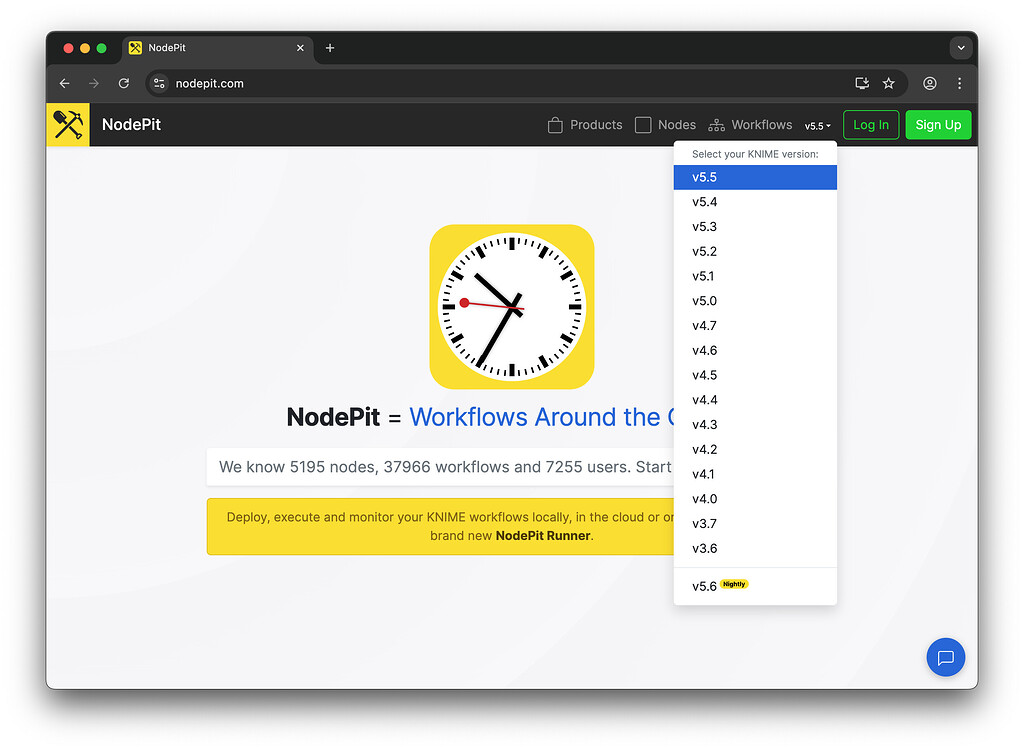The image size is (1024, 750).
Task: Expand the browser window chevron control
Action: [960, 47]
